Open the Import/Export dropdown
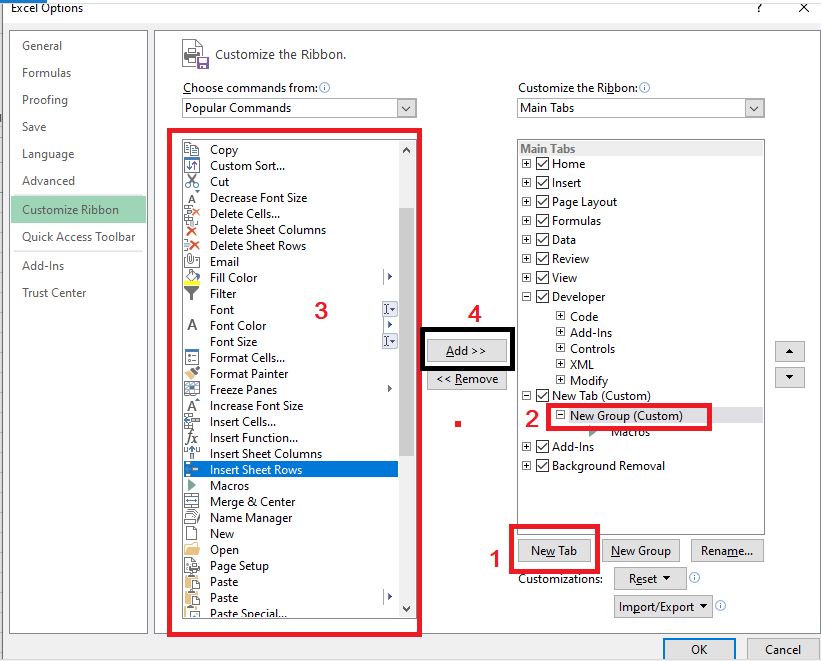 (x=663, y=607)
